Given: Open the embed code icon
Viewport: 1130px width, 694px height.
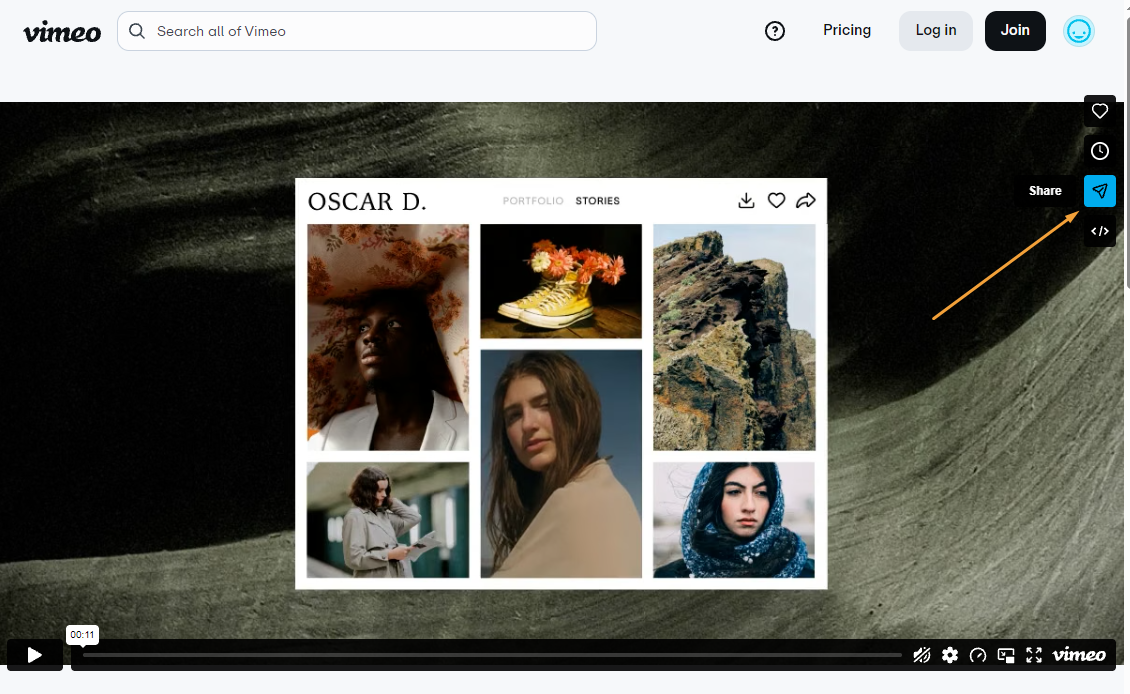Looking at the screenshot, I should coord(1100,231).
